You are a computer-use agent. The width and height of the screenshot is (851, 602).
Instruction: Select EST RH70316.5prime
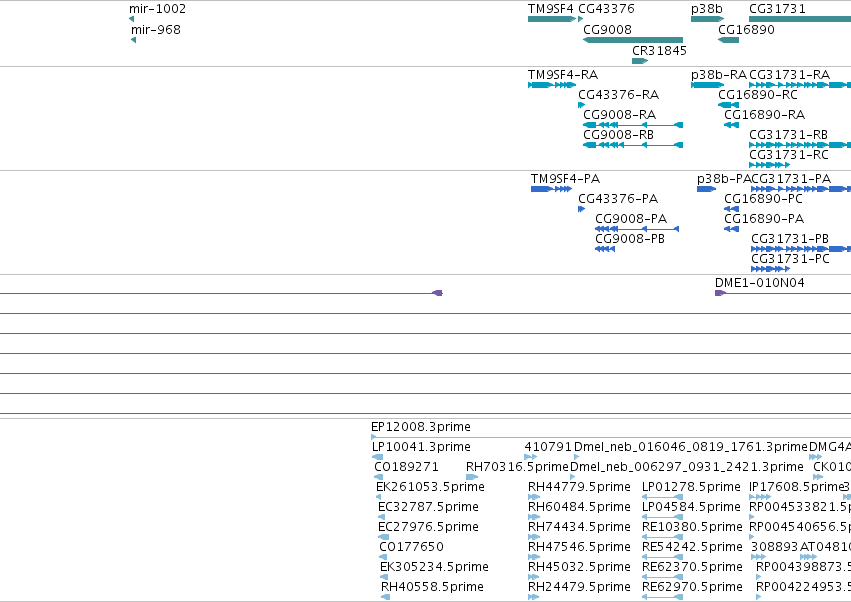point(472,477)
